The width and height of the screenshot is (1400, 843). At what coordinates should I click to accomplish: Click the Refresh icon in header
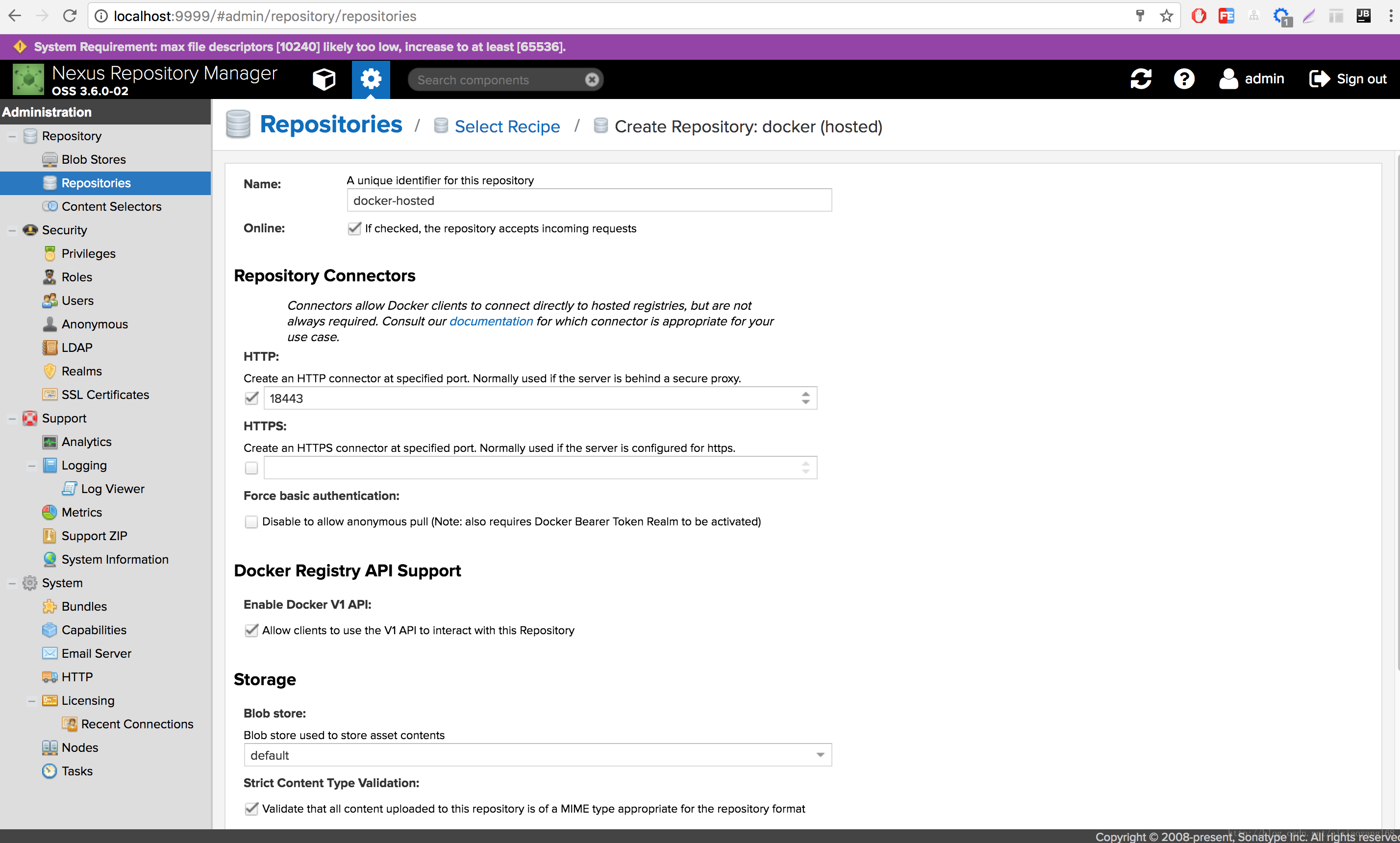(1140, 79)
